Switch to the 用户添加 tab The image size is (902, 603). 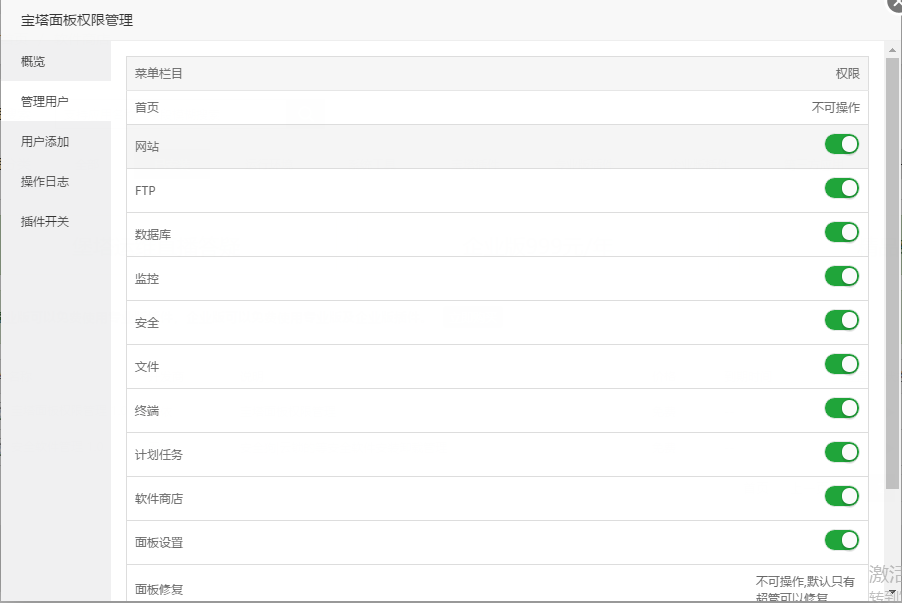(x=55, y=142)
